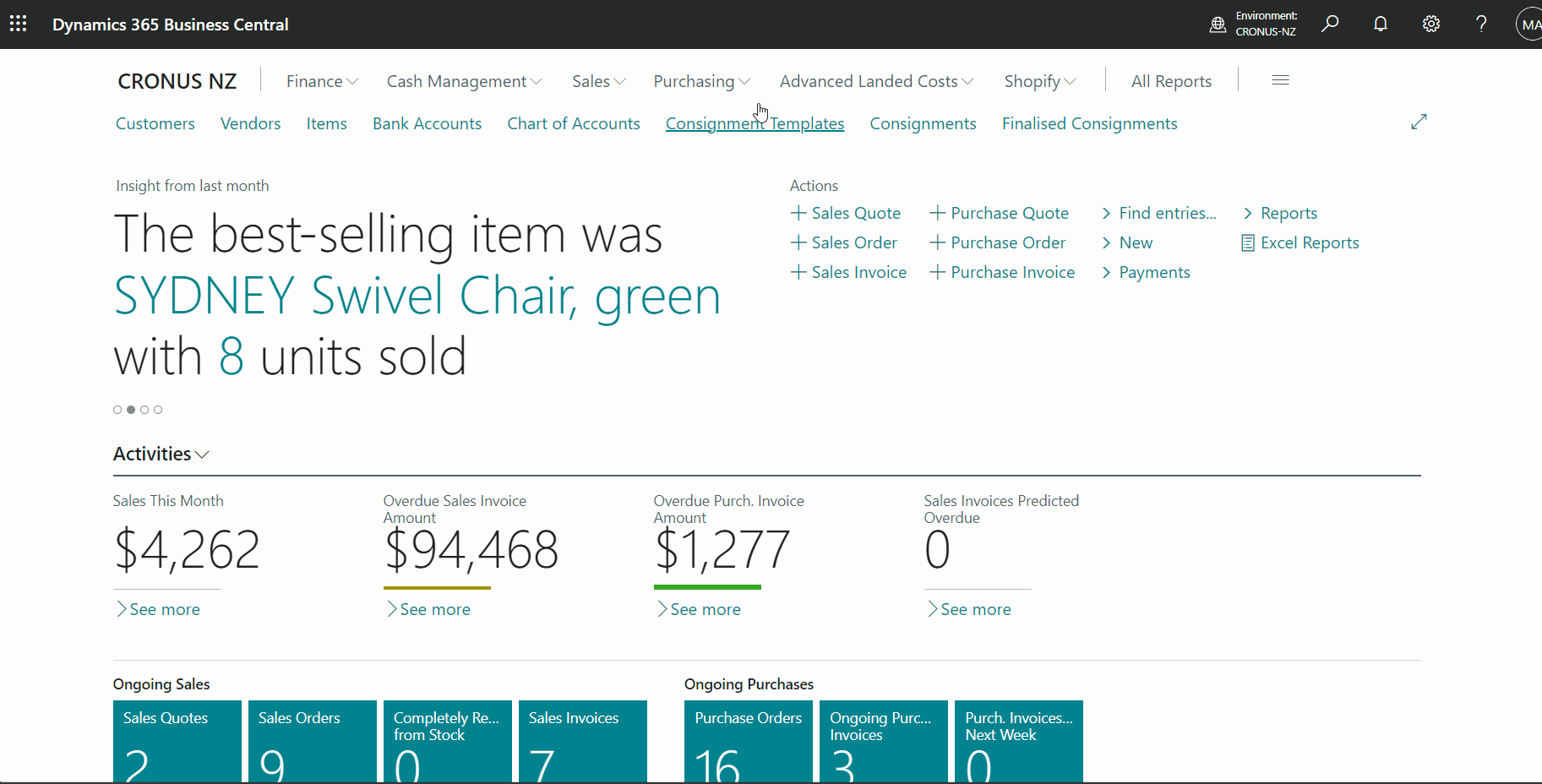Screen dimensions: 1542x784
Task: See more under Overdue Purch. Invoice Amount
Action: (699, 609)
